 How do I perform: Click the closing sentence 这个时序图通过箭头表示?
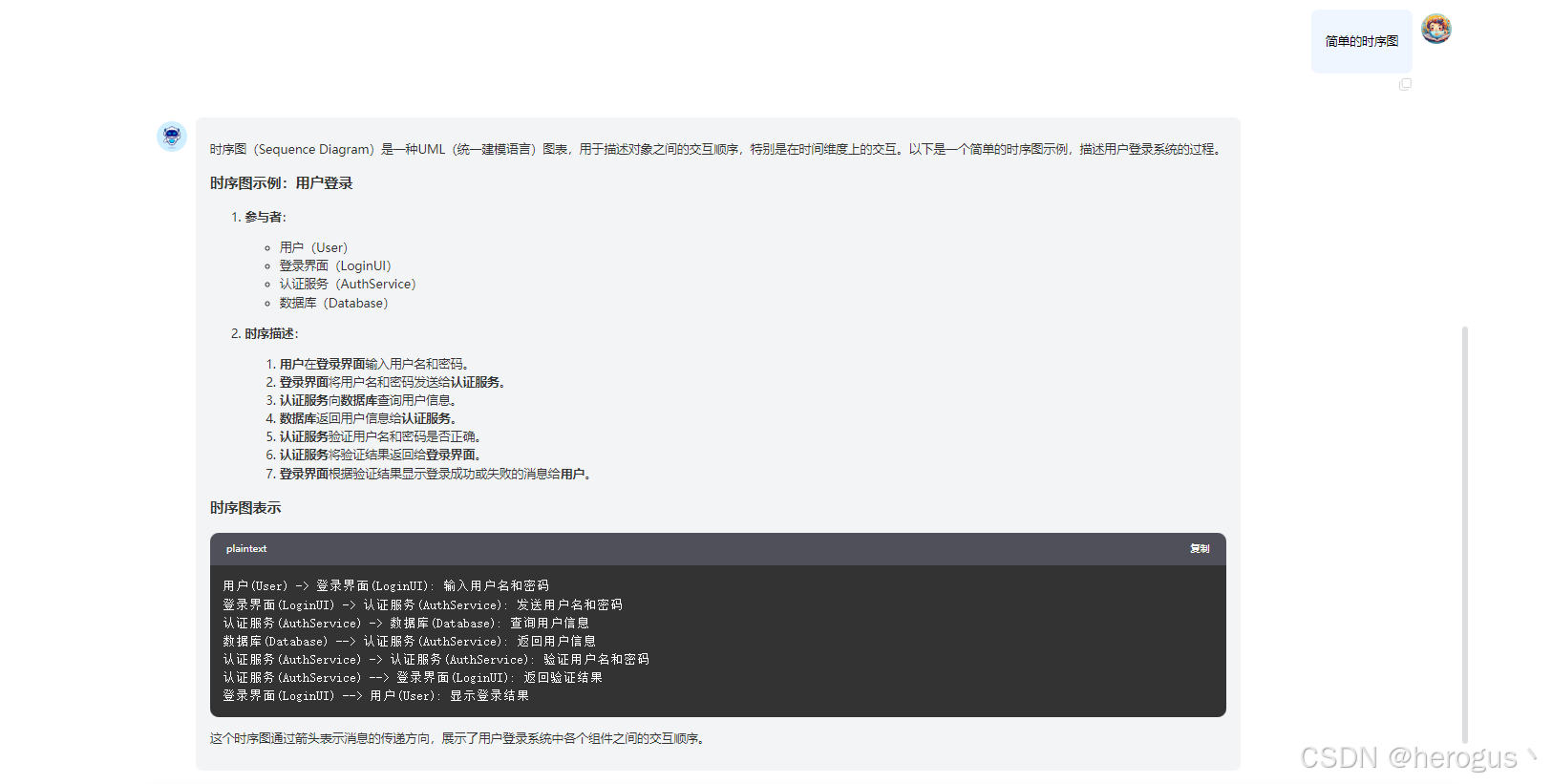point(458,738)
